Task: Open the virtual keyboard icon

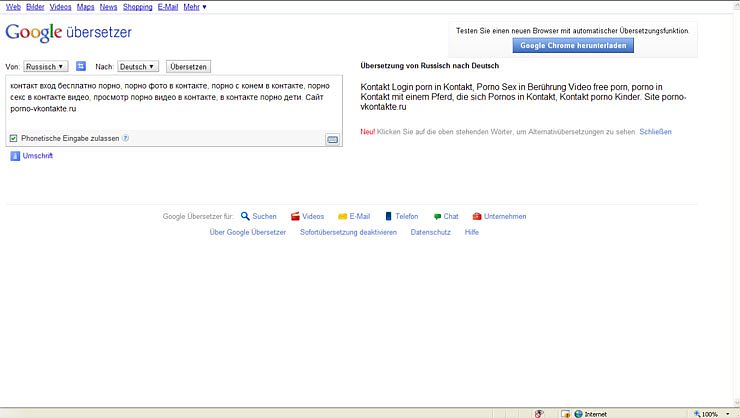Action: pos(332,139)
